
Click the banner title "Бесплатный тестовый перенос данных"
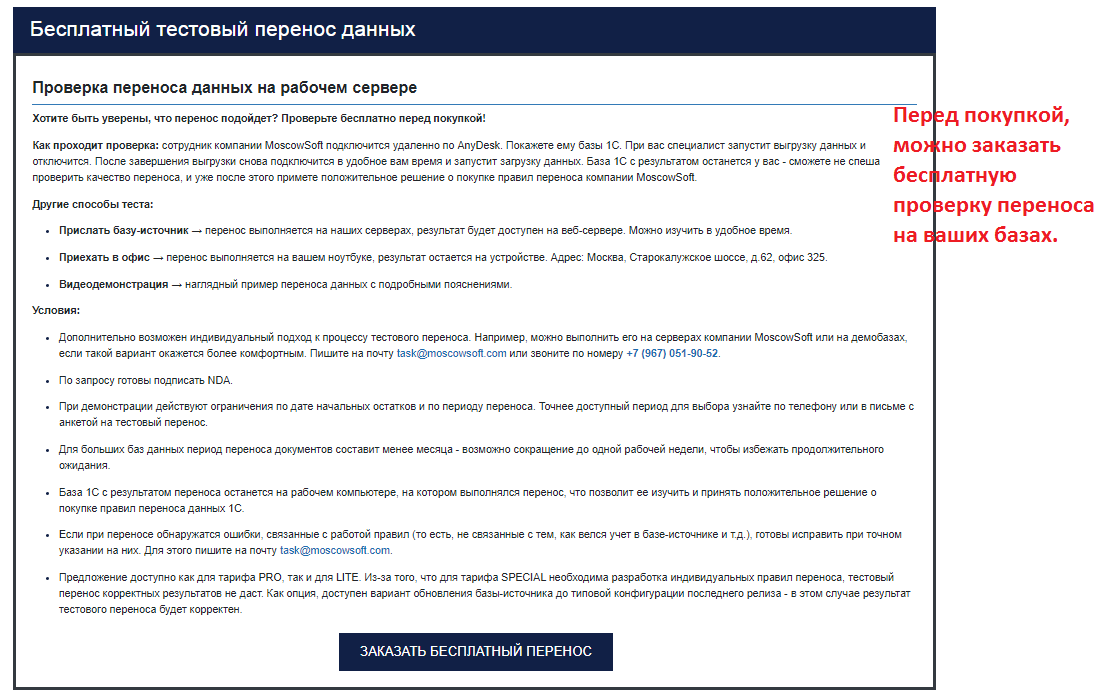coord(222,29)
